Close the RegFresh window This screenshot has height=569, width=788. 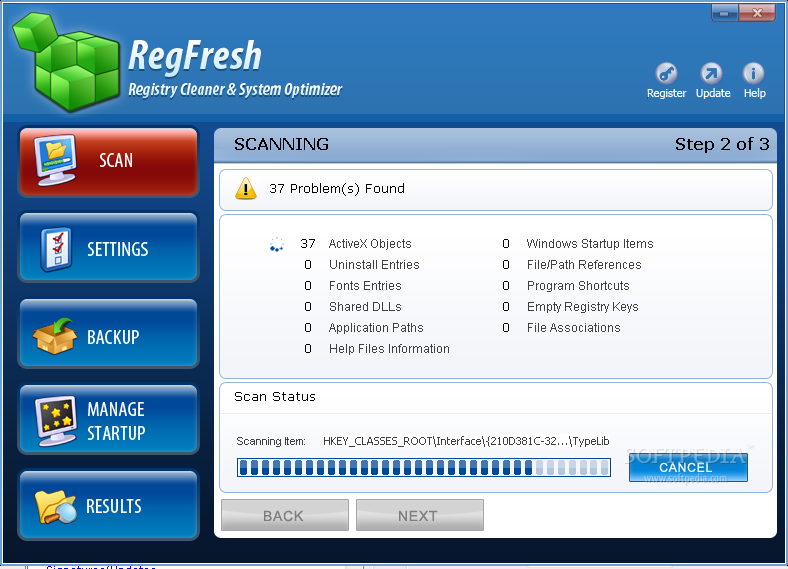tap(757, 13)
